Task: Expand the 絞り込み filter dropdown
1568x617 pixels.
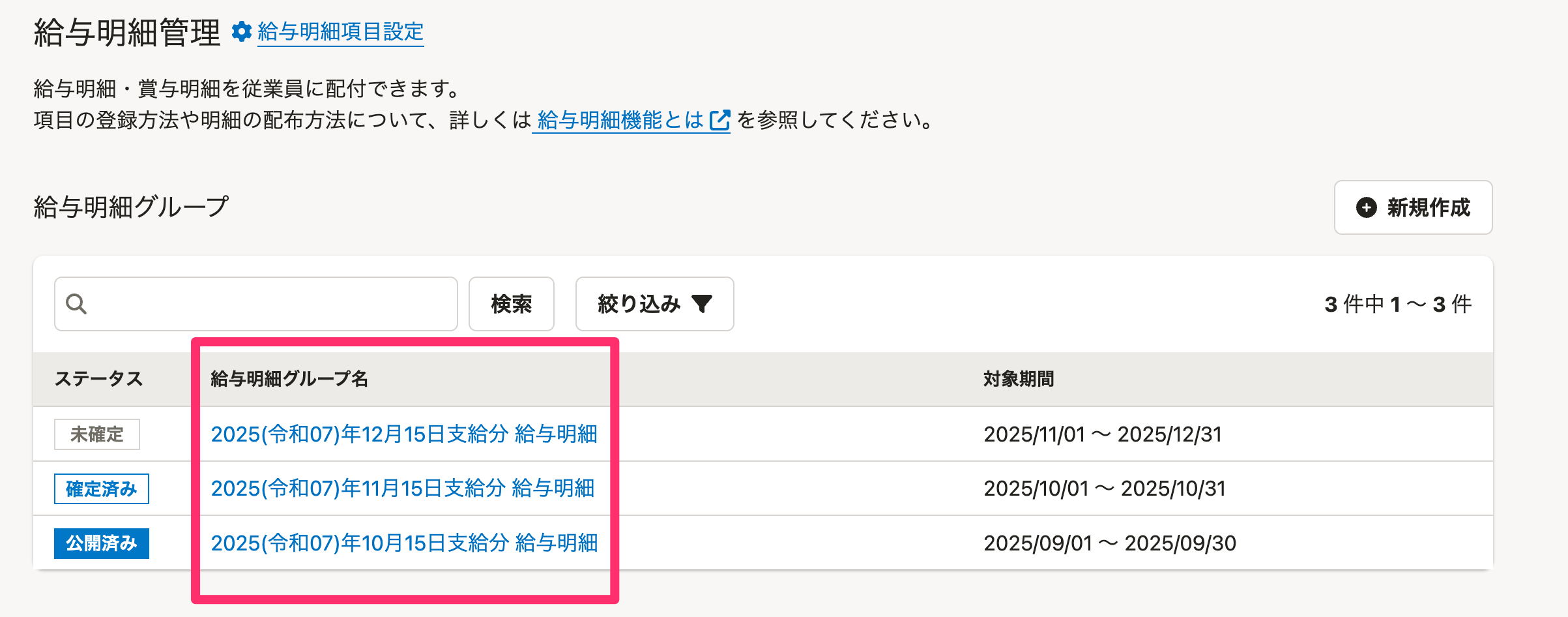Action: [654, 304]
